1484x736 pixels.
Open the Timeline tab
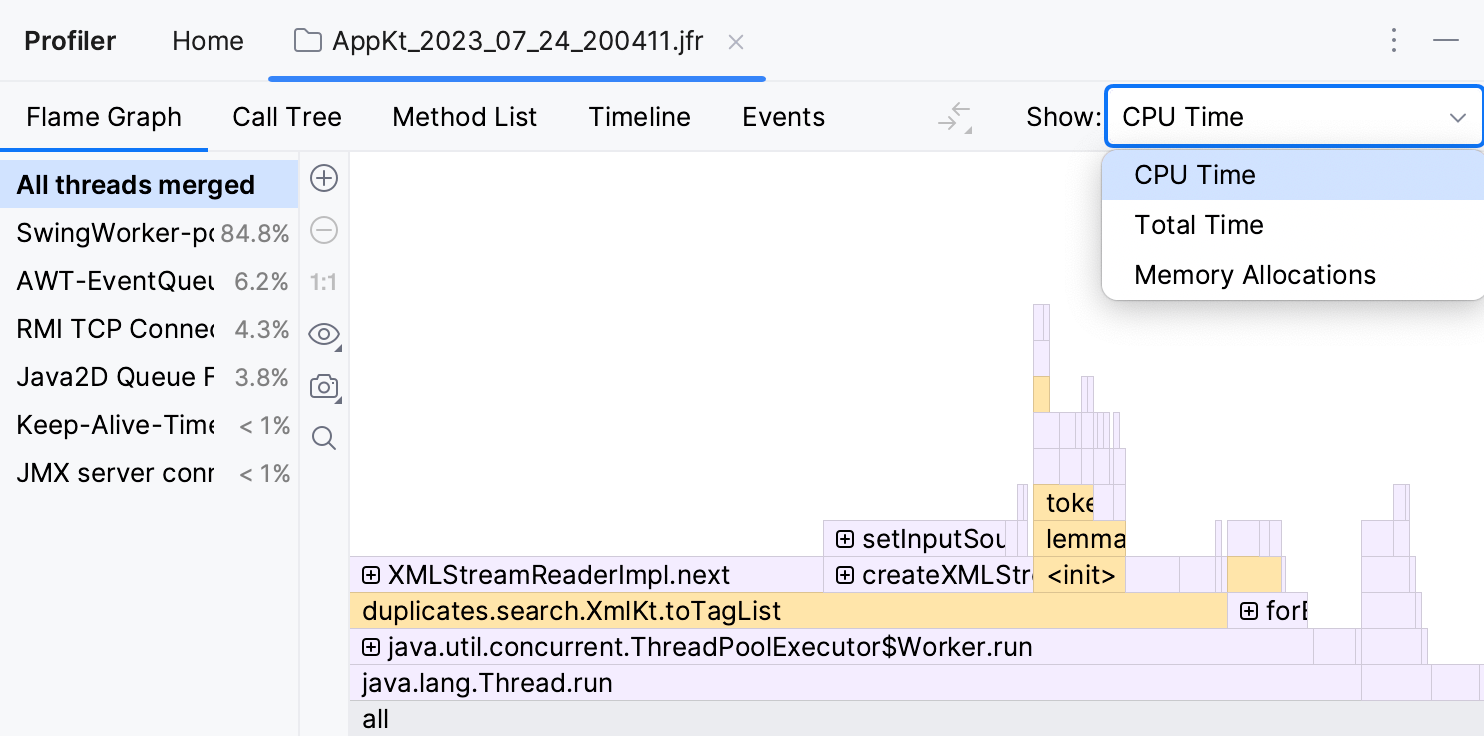coord(639,117)
